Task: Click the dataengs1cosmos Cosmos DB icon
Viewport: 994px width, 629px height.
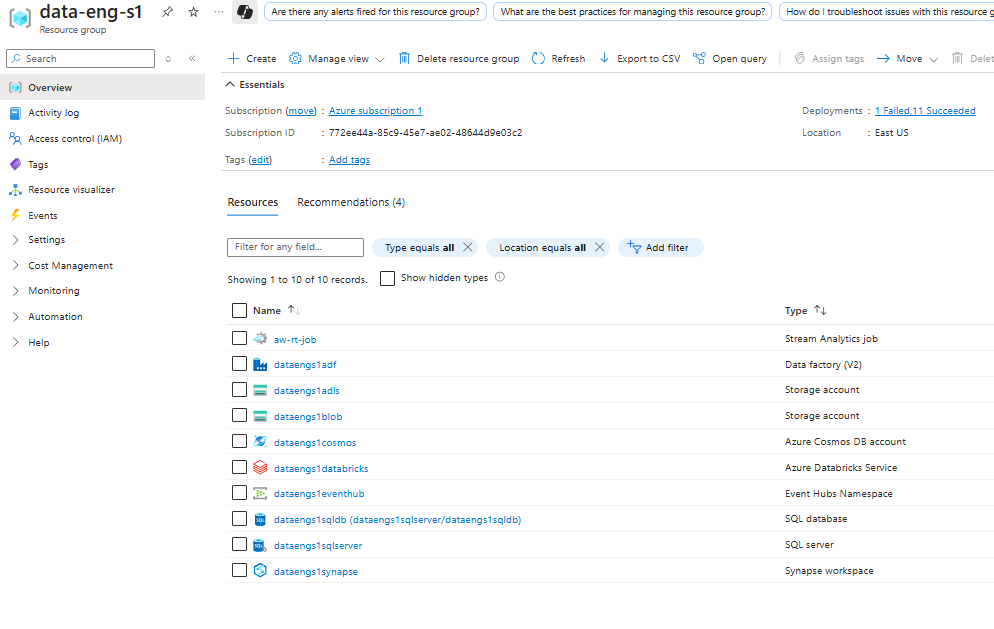Action: 261,441
